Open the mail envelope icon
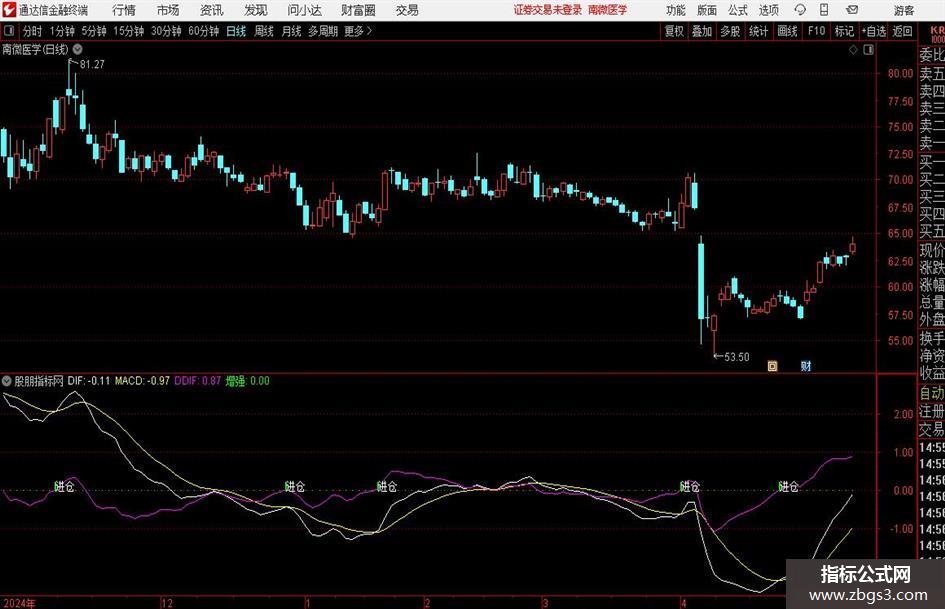 [852, 10]
